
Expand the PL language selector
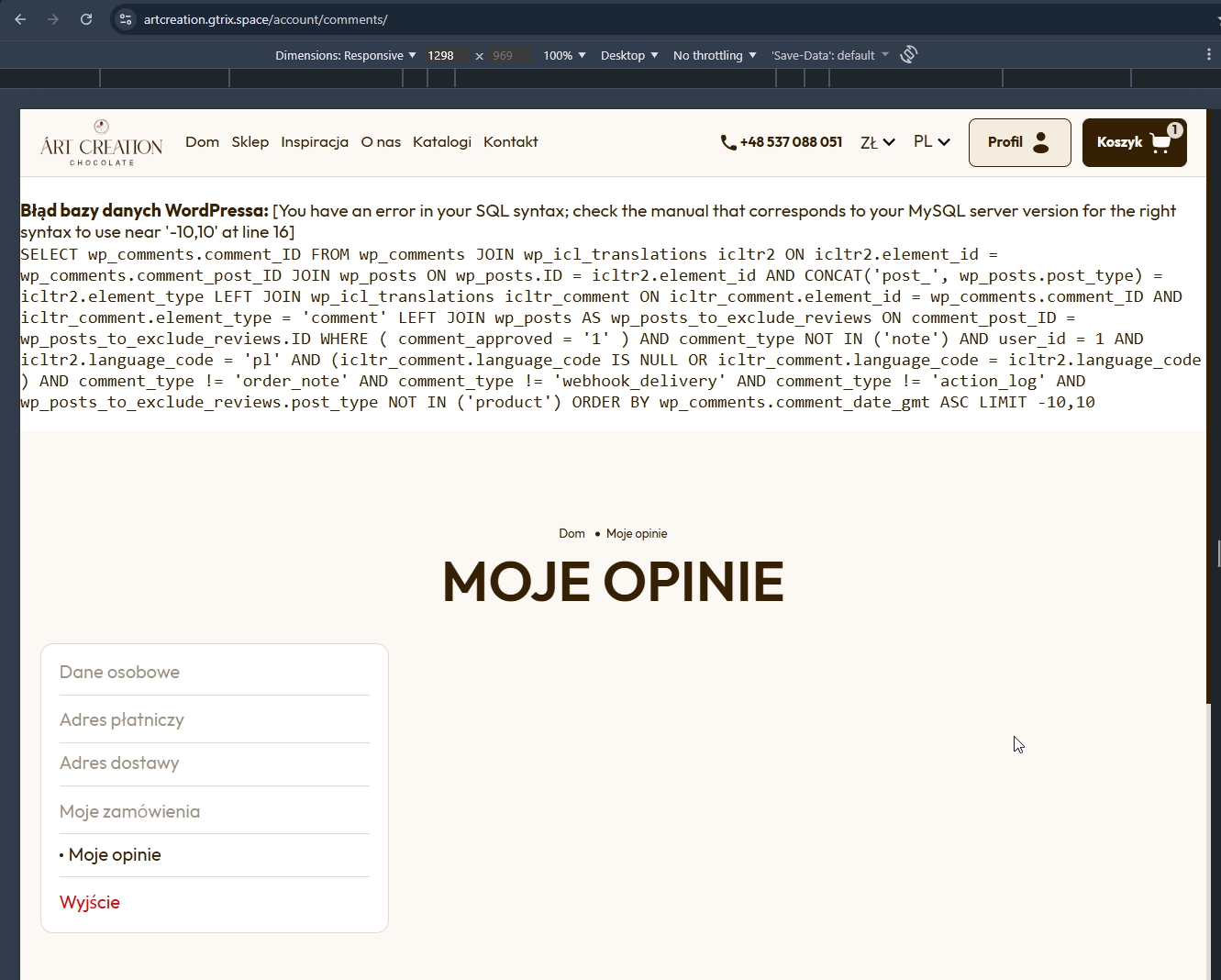[932, 141]
